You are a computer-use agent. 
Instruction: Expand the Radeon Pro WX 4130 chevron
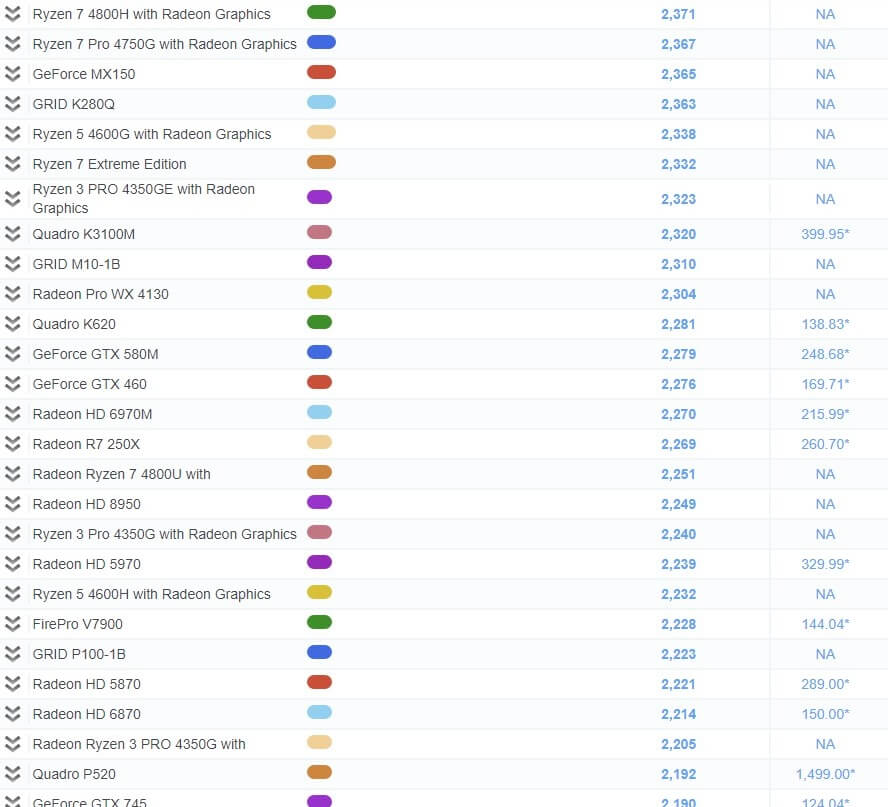(x=12, y=294)
